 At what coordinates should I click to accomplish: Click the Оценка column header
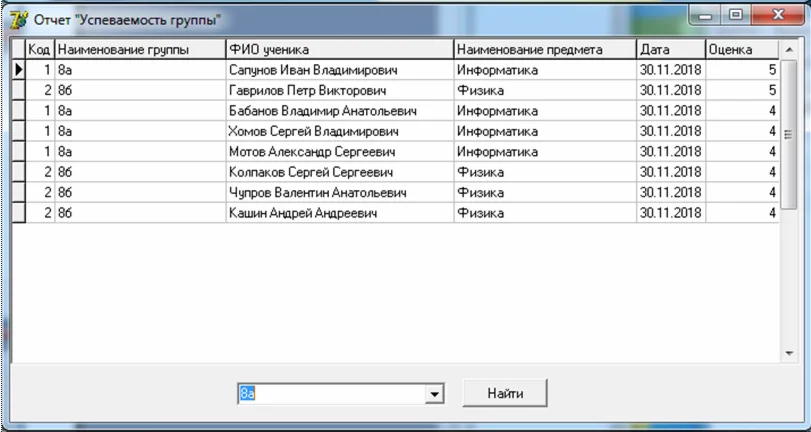pos(742,50)
